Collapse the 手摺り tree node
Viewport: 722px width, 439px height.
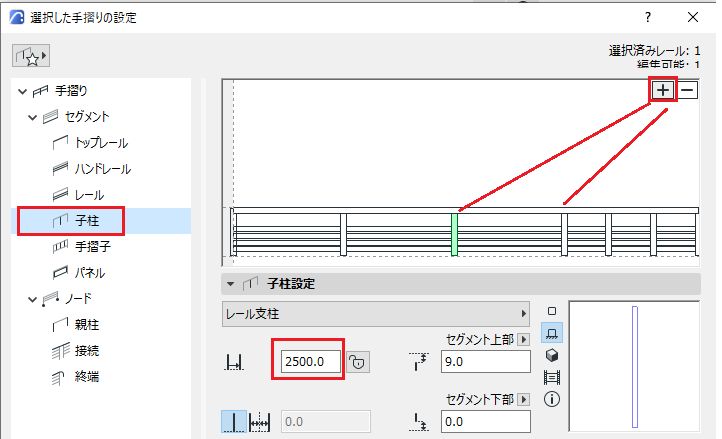pos(22,91)
